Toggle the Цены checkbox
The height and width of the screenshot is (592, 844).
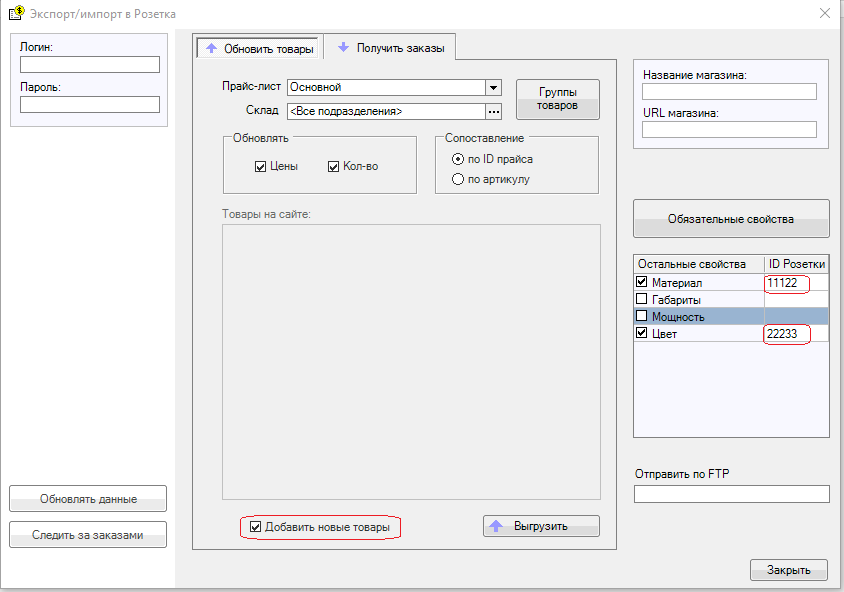[x=260, y=167]
